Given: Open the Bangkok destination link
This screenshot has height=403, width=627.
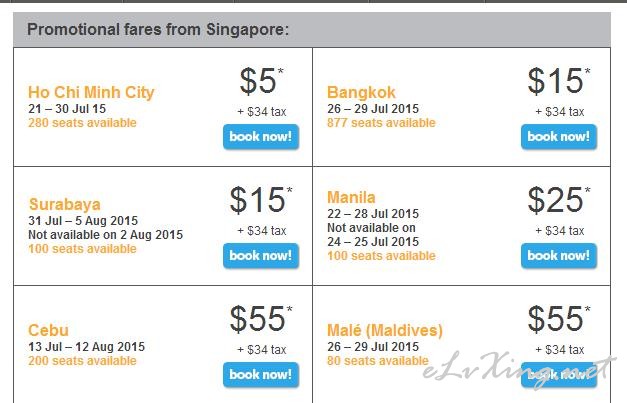Looking at the screenshot, I should point(361,92).
